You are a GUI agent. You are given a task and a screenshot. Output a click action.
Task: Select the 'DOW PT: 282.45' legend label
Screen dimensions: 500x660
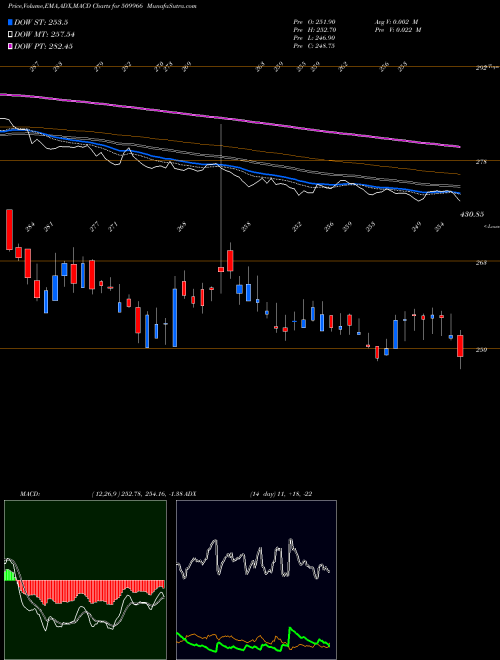tap(43, 46)
